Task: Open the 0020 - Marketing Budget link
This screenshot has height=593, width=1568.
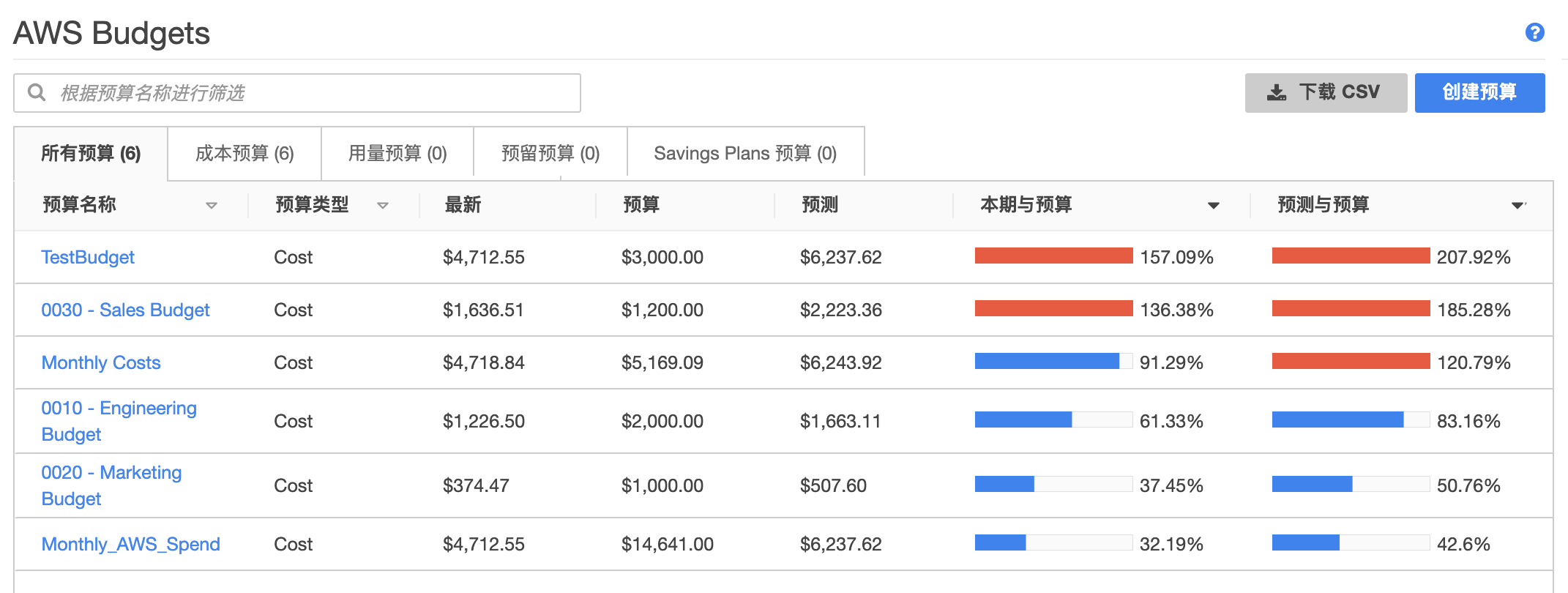Action: coord(111,485)
